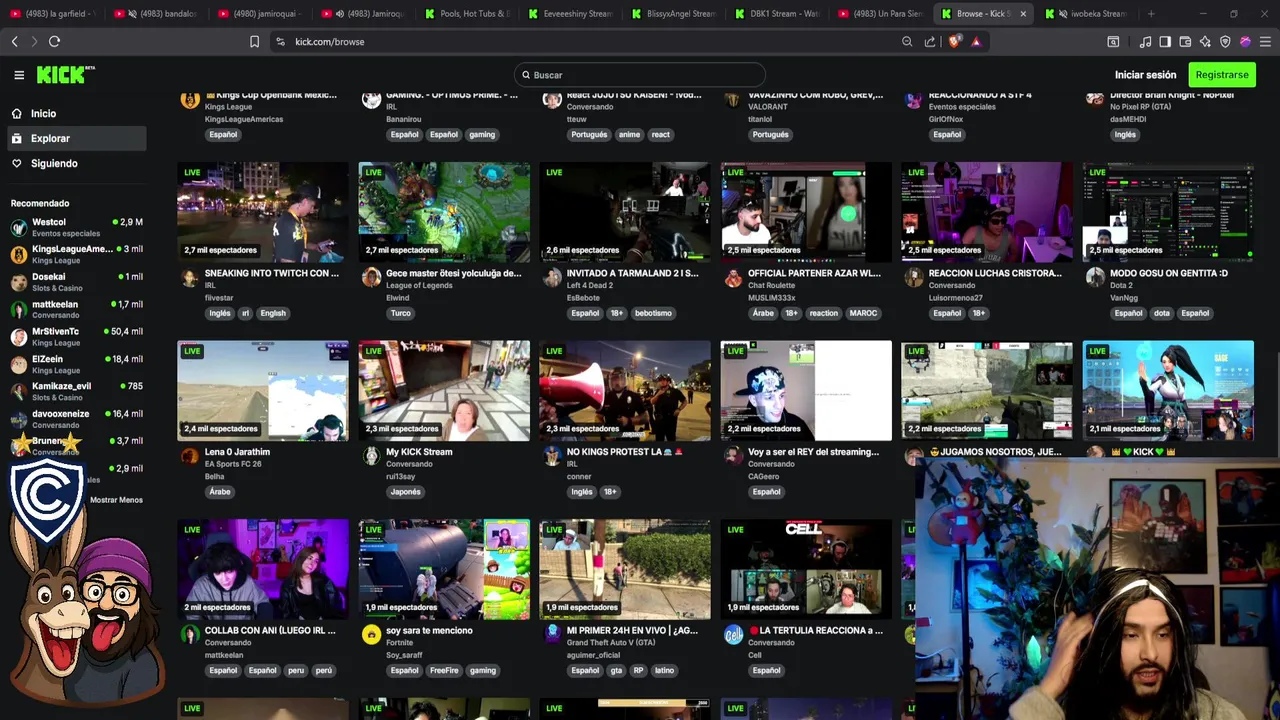Switch to the DBK1 Stream tab
This screenshot has width=1280, height=720.
[x=777, y=14]
